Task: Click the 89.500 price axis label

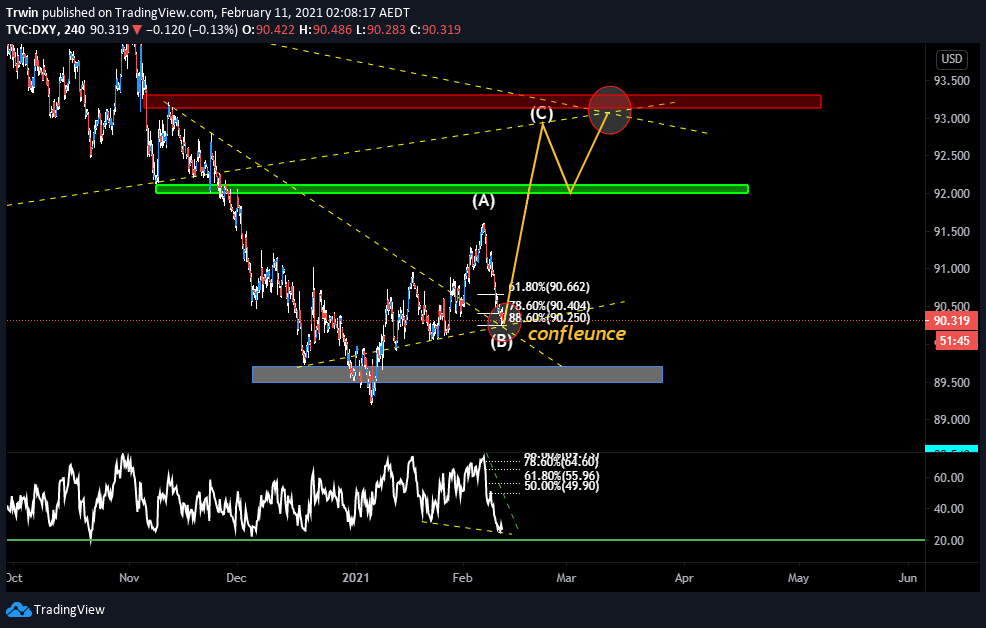Action: pyautogui.click(x=951, y=382)
